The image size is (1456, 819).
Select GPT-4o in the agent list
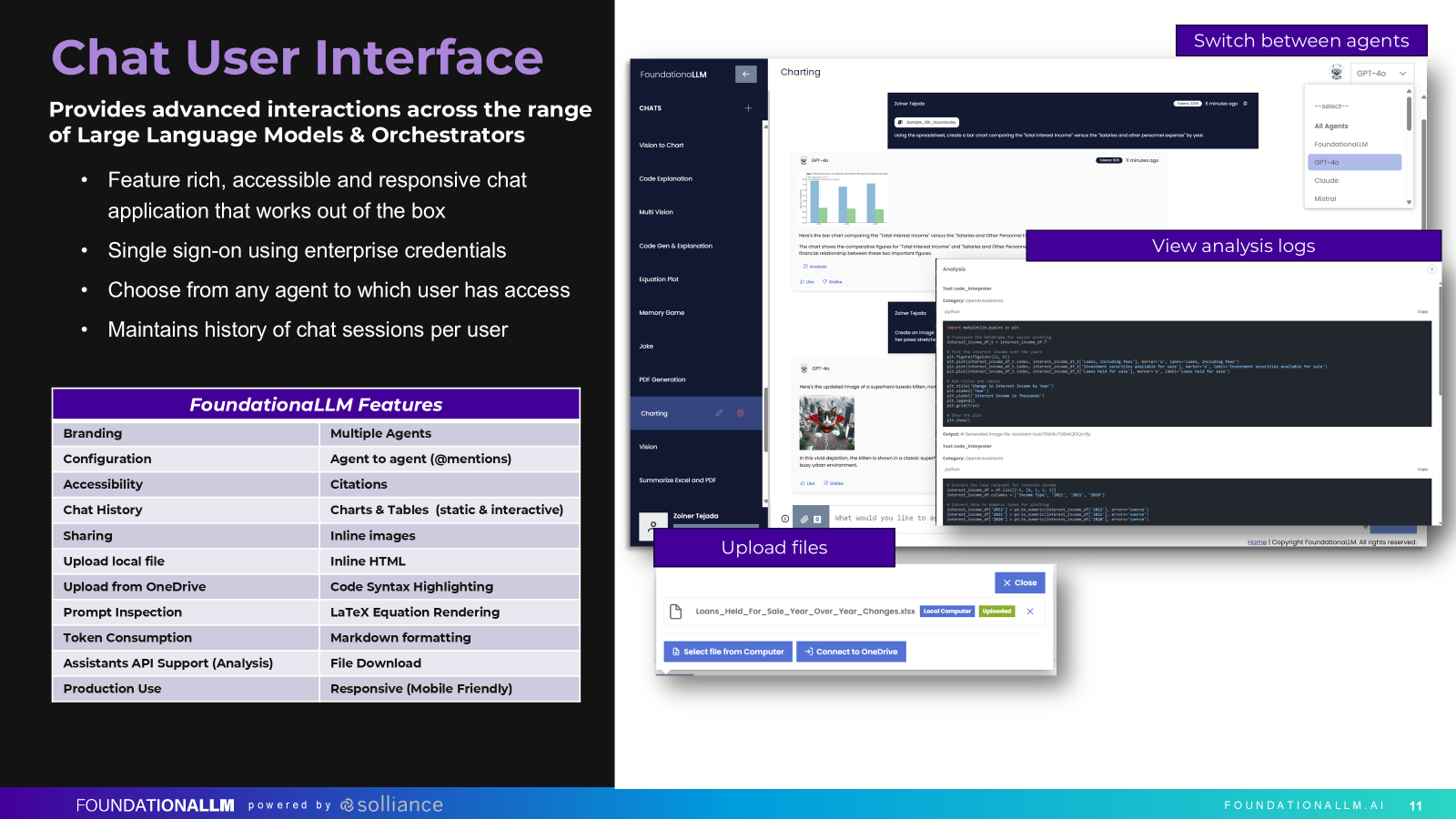pyautogui.click(x=1355, y=163)
